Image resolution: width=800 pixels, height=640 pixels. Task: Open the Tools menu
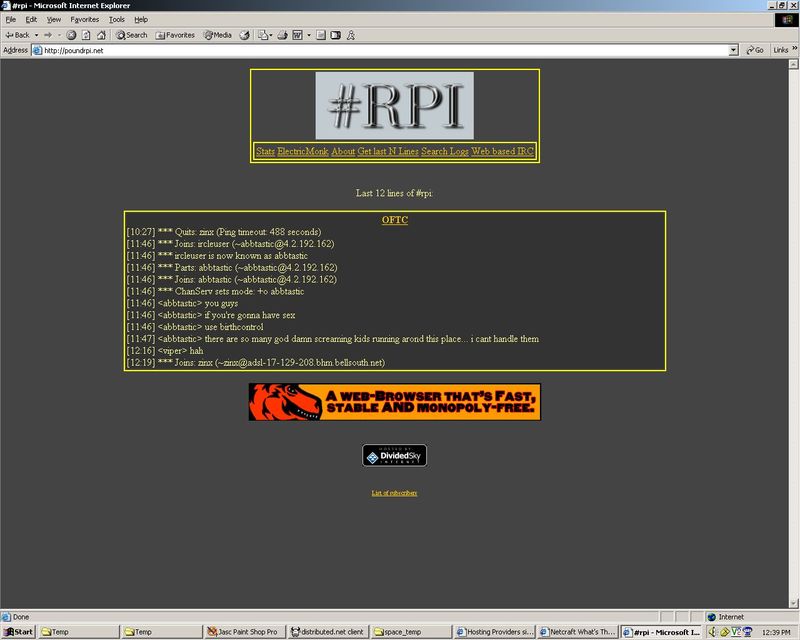(x=116, y=19)
